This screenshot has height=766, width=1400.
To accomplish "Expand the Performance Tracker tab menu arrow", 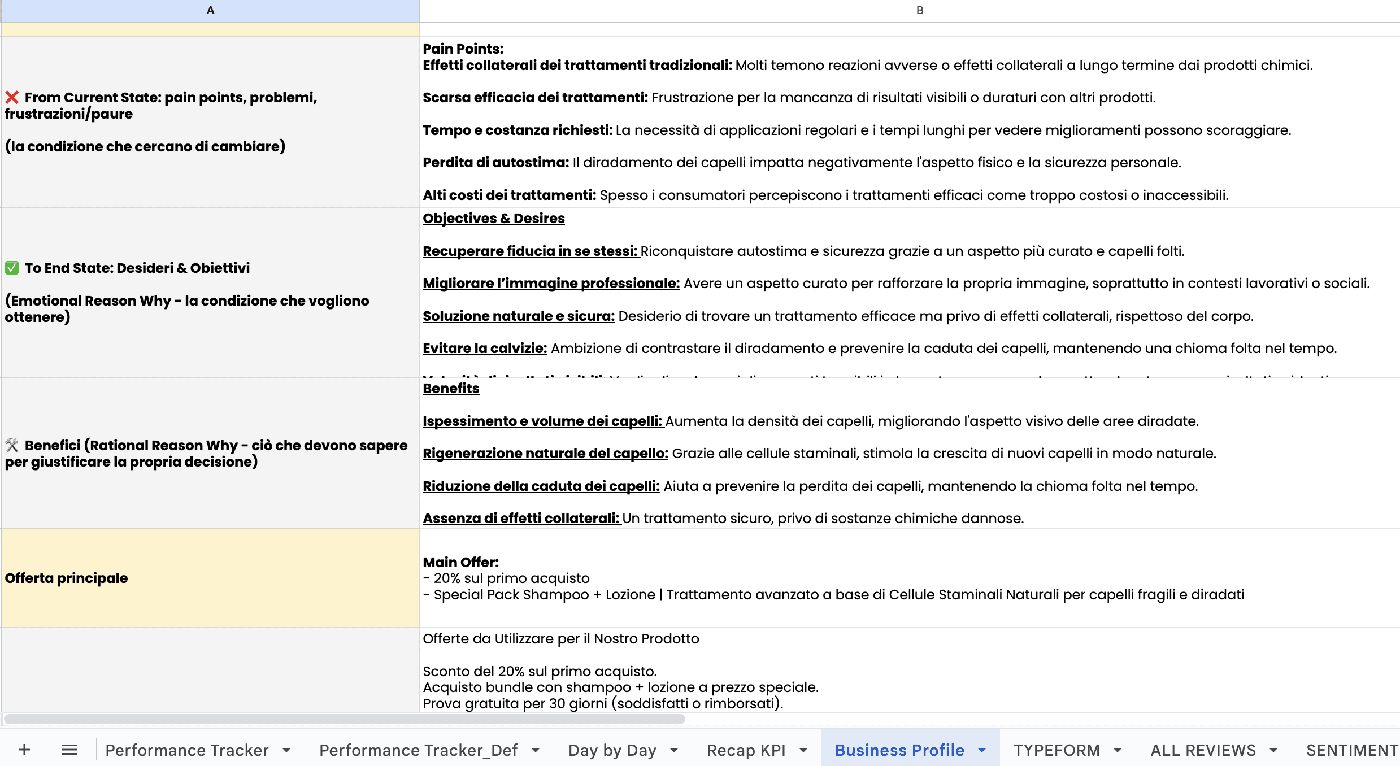I will point(286,750).
